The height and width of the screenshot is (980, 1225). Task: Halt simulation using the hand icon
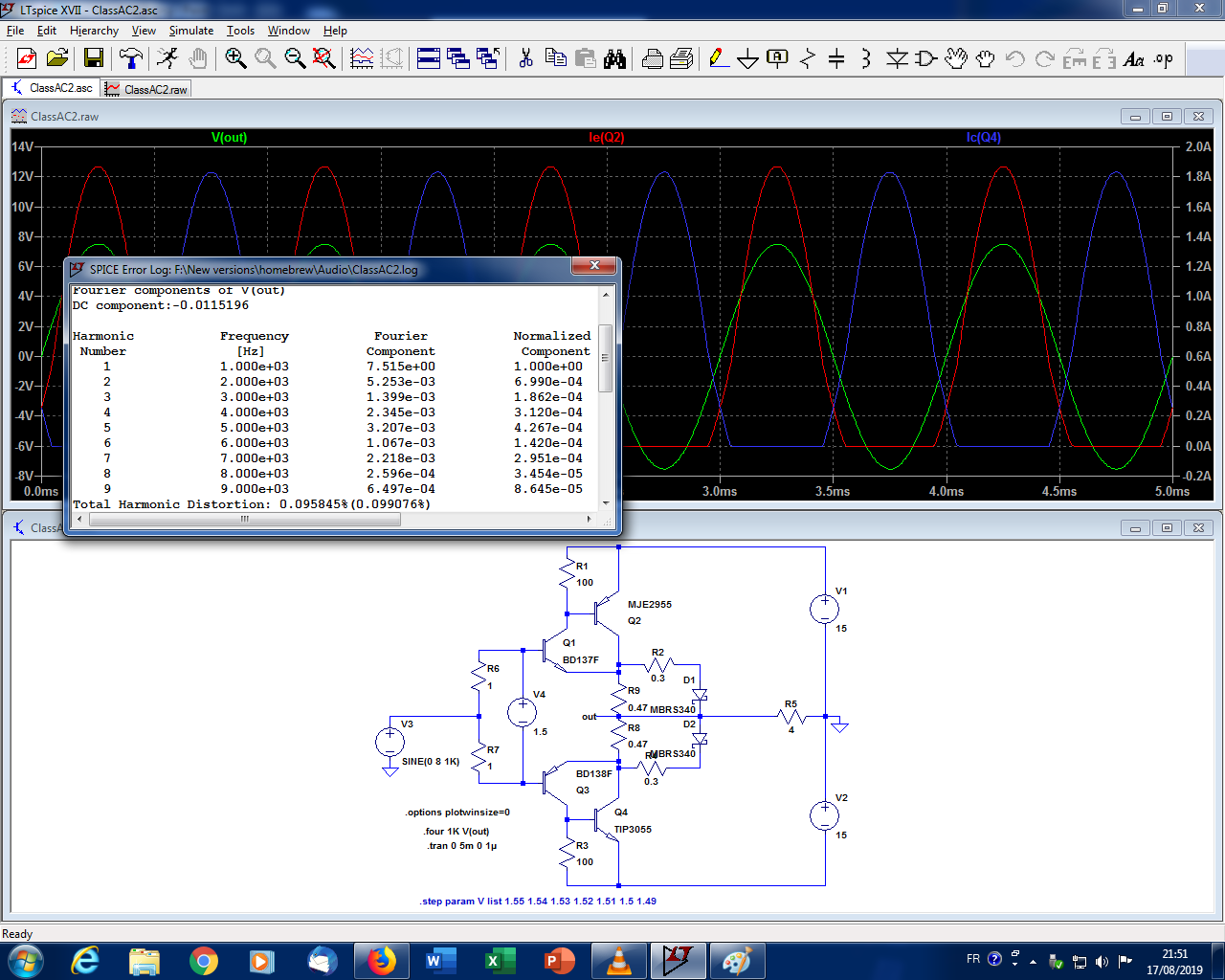tap(198, 59)
